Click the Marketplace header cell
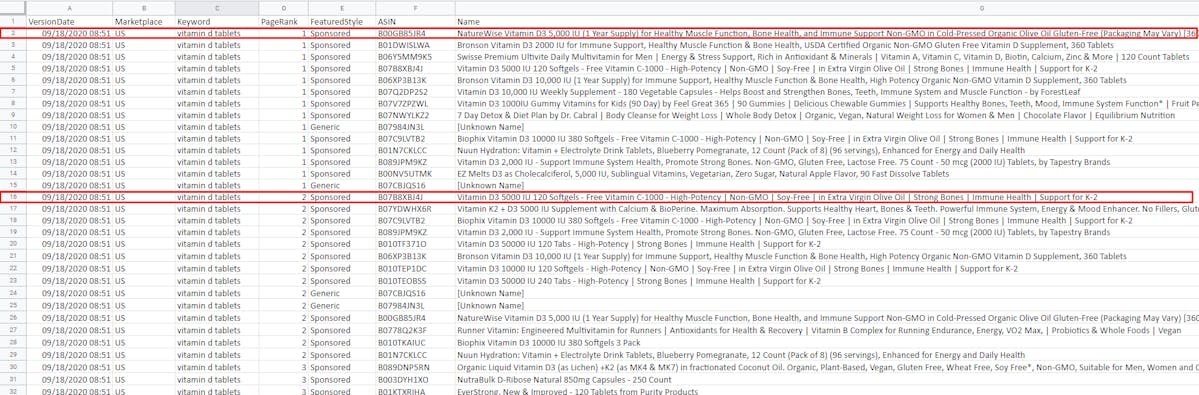1199x395 pixels. click(x=144, y=22)
